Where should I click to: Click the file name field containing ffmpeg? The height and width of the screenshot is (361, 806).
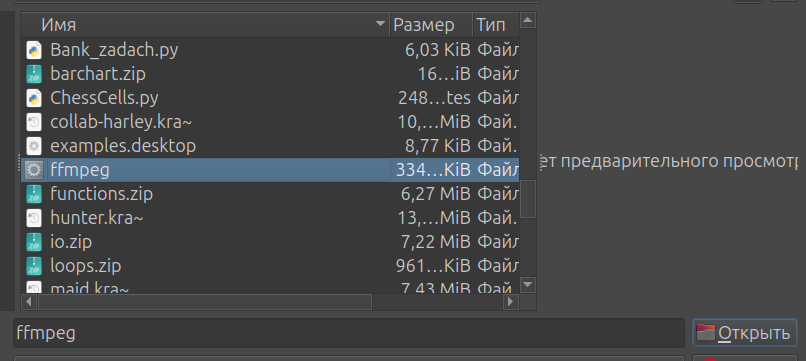pyautogui.click(x=349, y=333)
